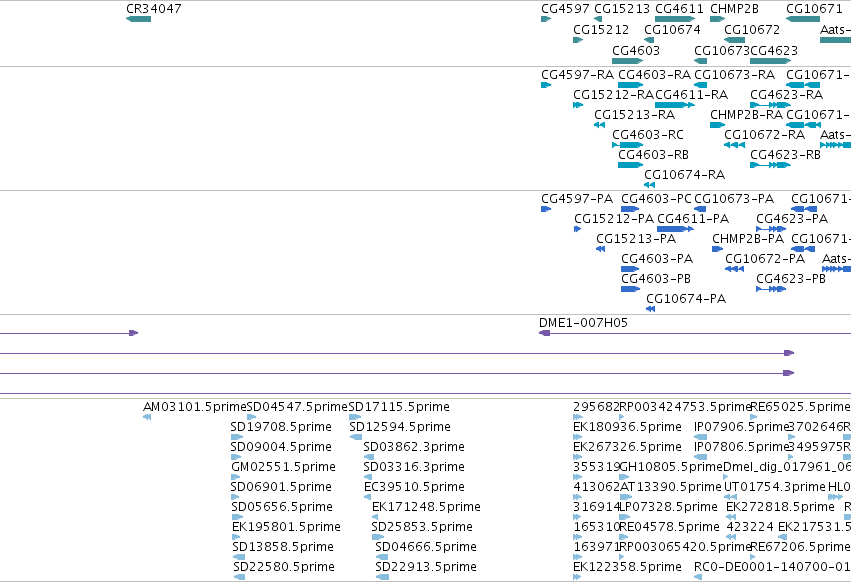Click the CG4603-PA protein label
This screenshot has width=851, height=582.
coord(657,259)
